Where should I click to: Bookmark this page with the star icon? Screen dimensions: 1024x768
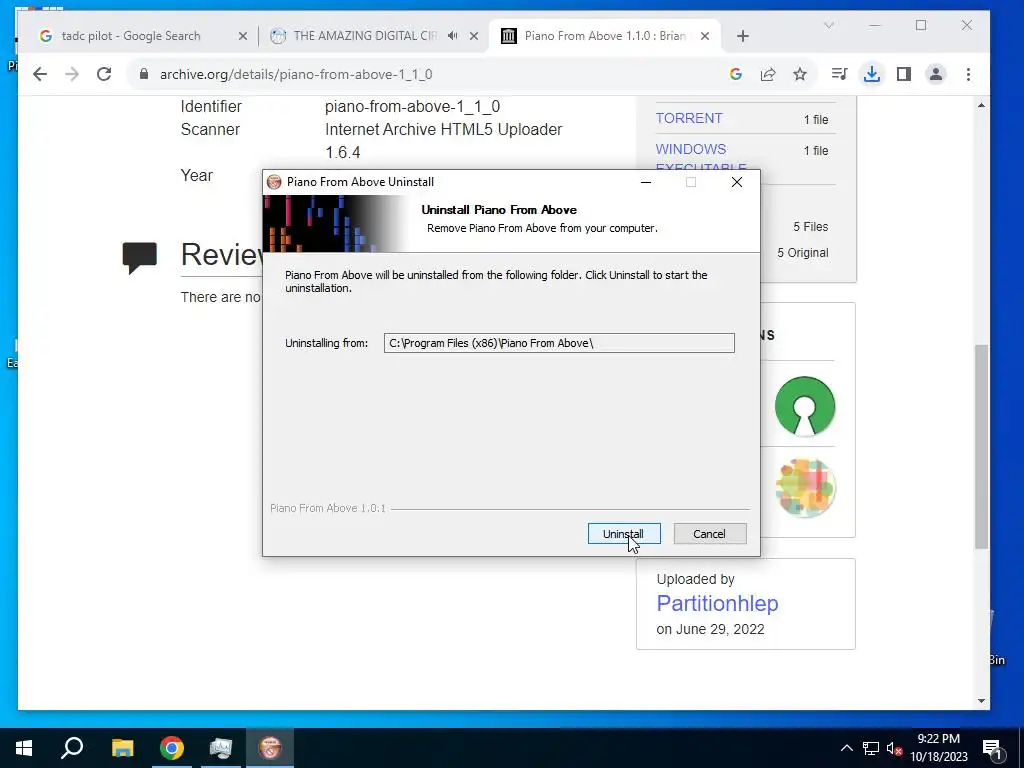799,74
